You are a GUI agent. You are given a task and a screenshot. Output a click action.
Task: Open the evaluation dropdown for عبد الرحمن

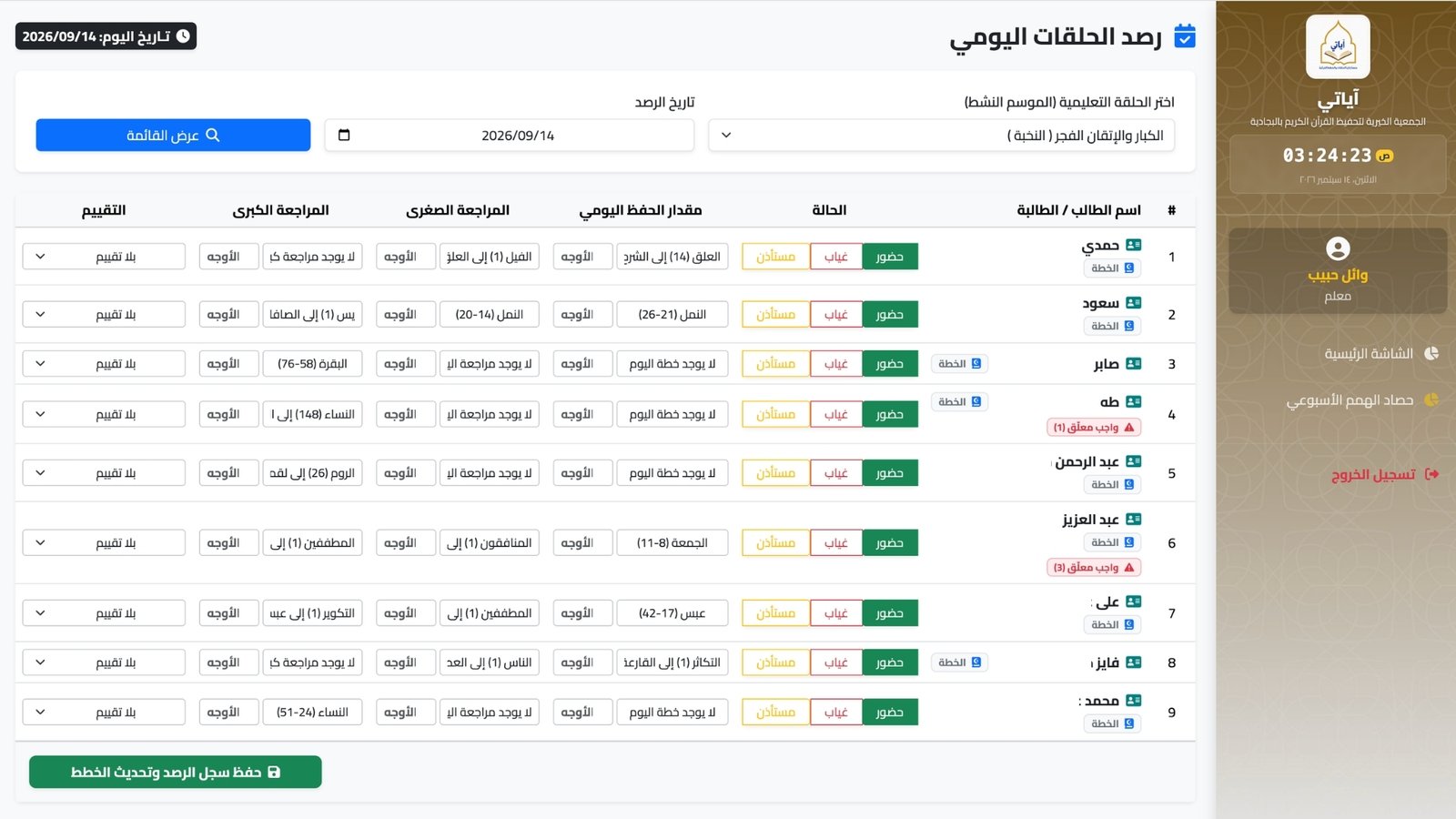[104, 473]
